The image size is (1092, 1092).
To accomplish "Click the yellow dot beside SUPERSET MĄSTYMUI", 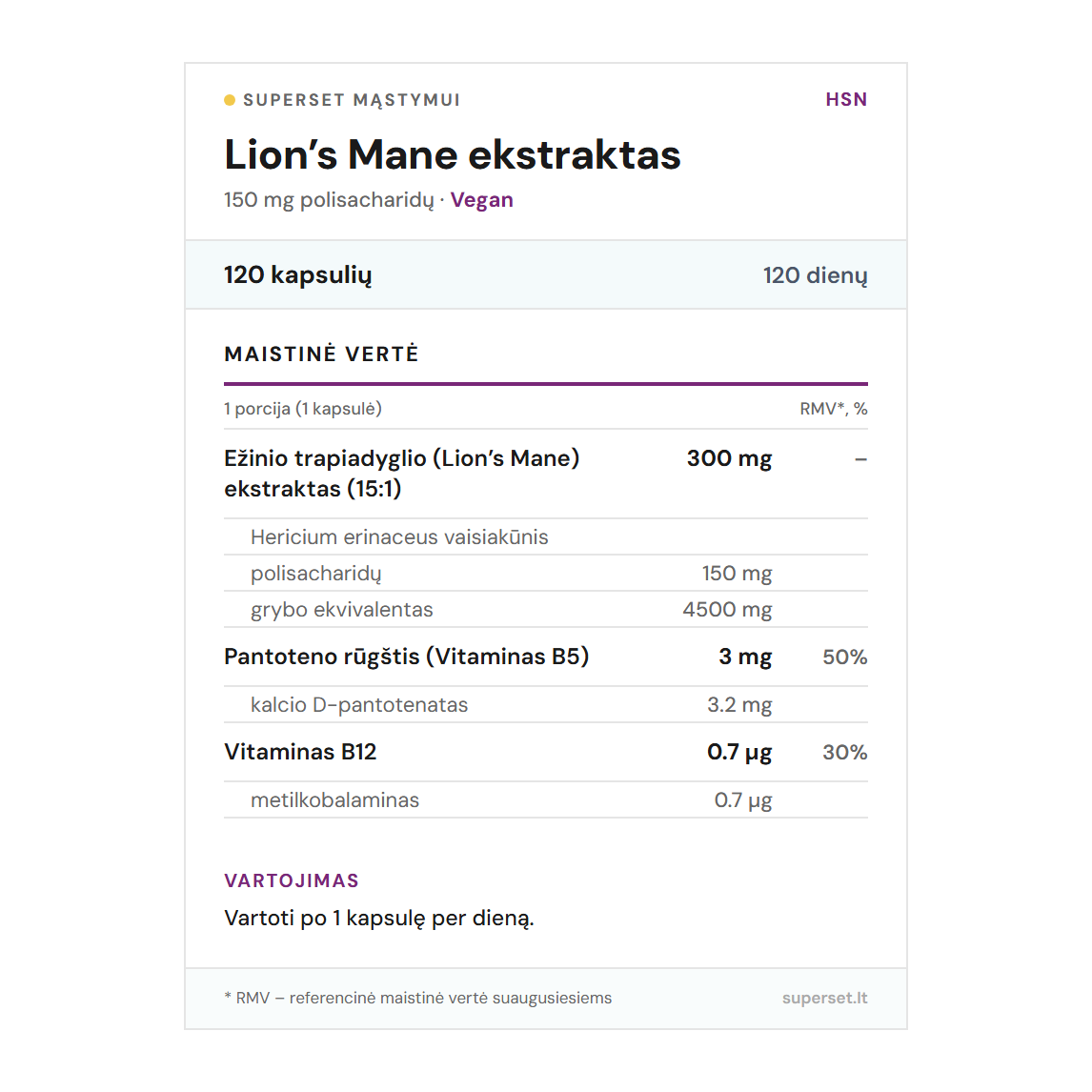I will tap(230, 100).
